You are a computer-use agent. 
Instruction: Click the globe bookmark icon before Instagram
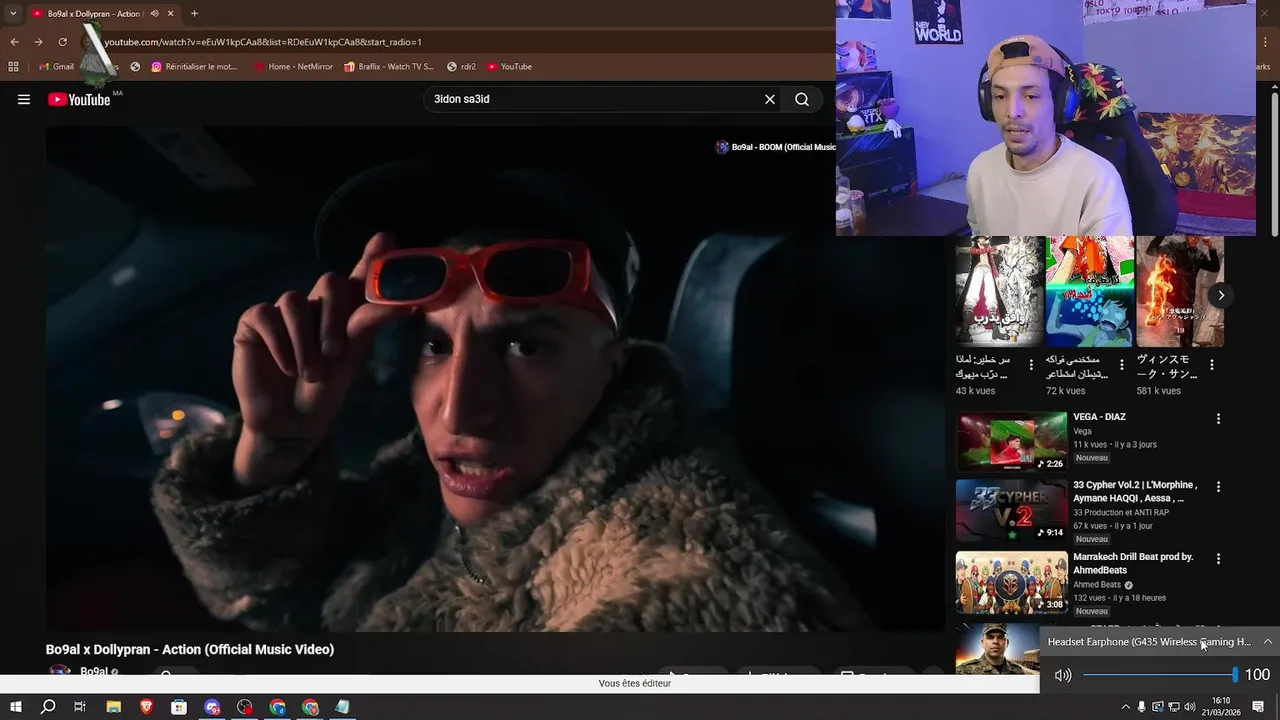click(x=135, y=67)
